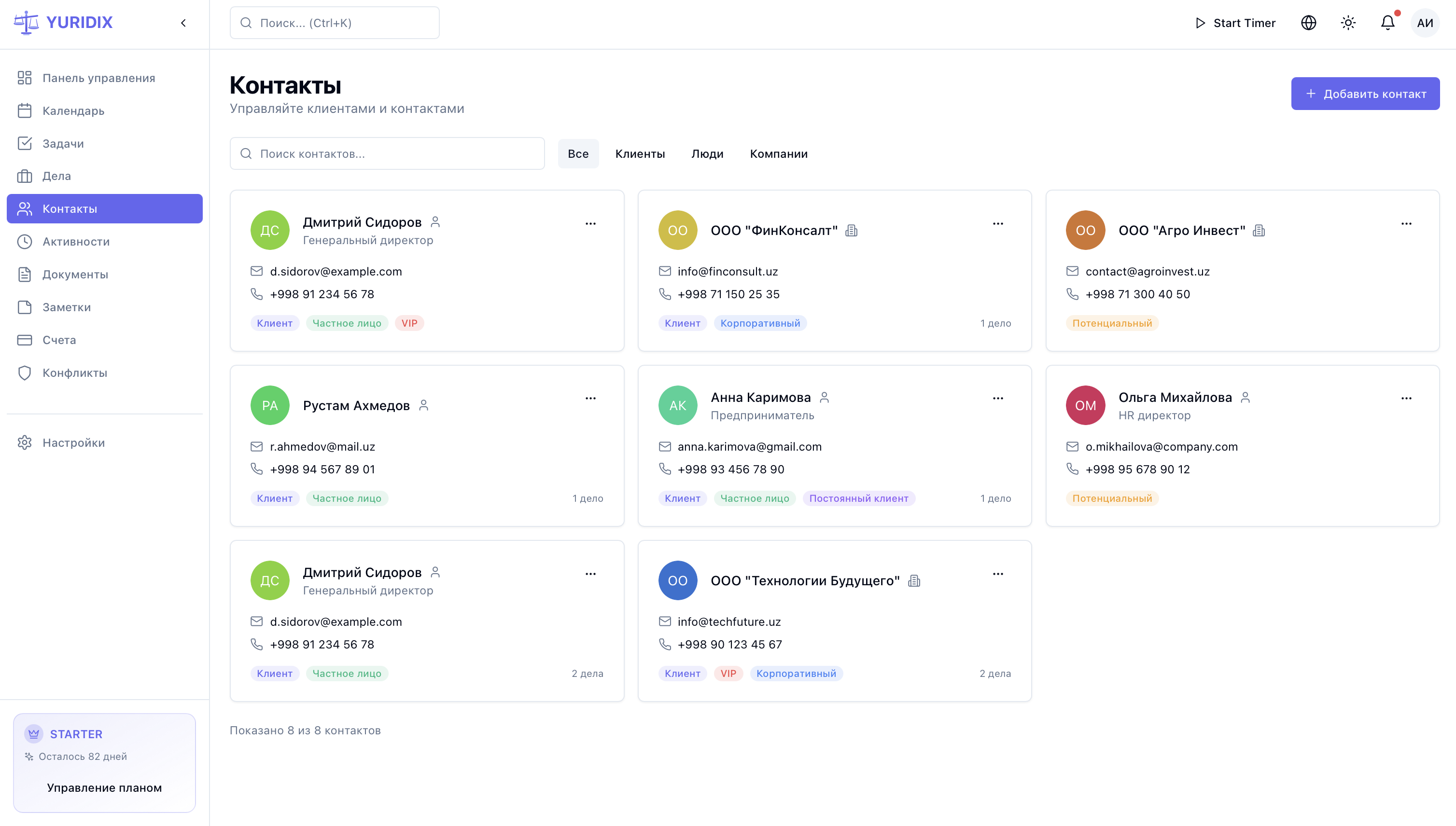1456x826 pixels.
Task: Open the language globe icon
Action: point(1308,23)
